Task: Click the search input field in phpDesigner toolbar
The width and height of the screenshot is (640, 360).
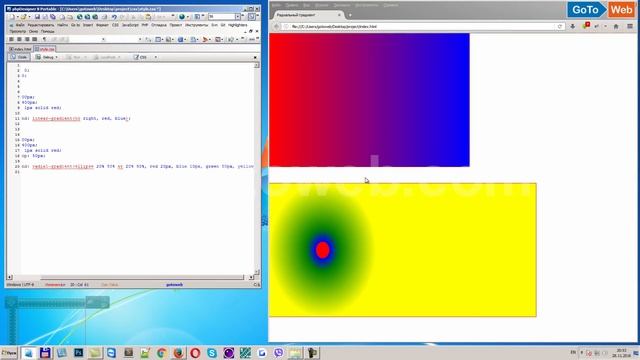Action: click(222, 17)
